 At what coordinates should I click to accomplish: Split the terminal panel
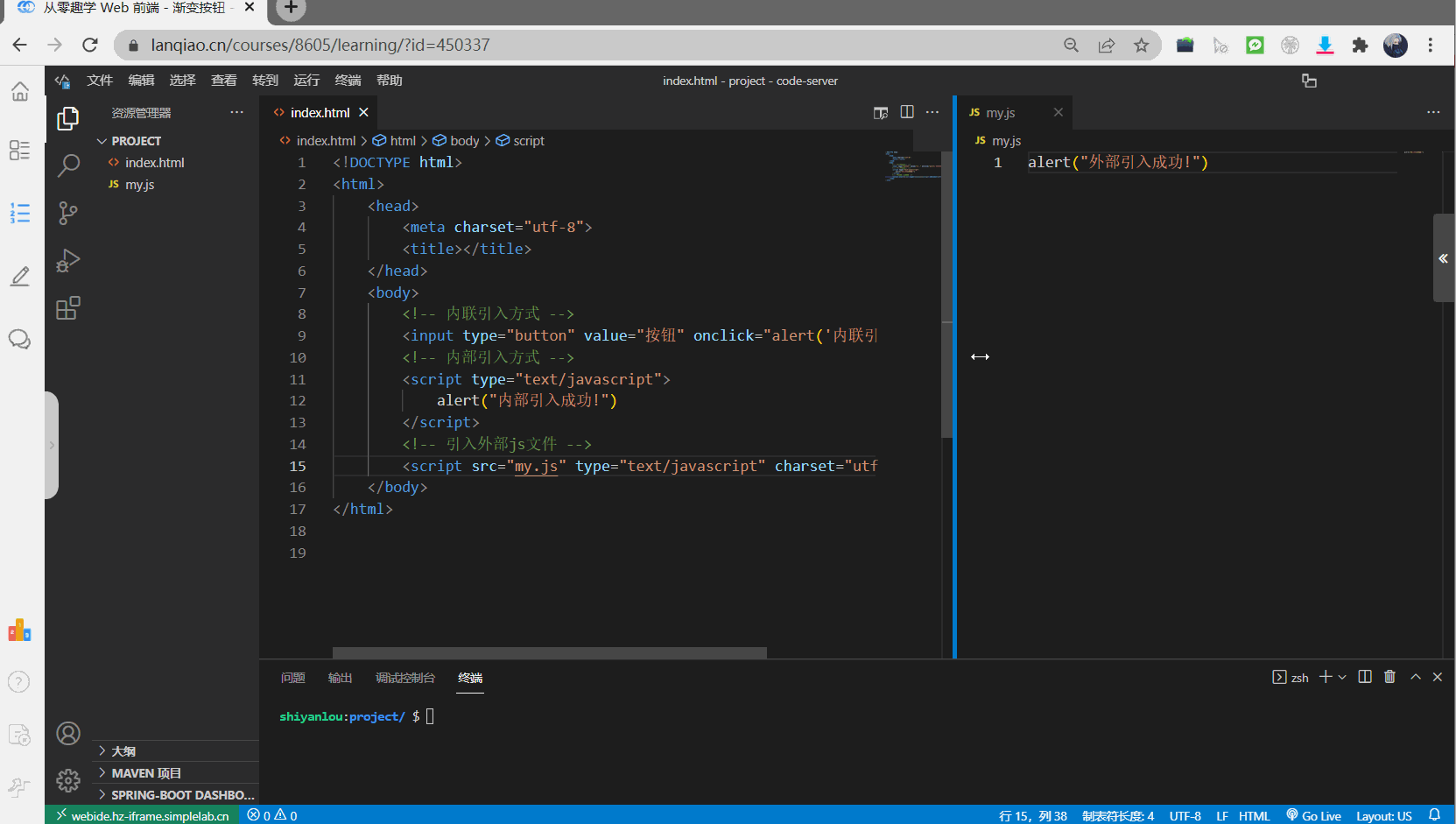coord(1365,677)
